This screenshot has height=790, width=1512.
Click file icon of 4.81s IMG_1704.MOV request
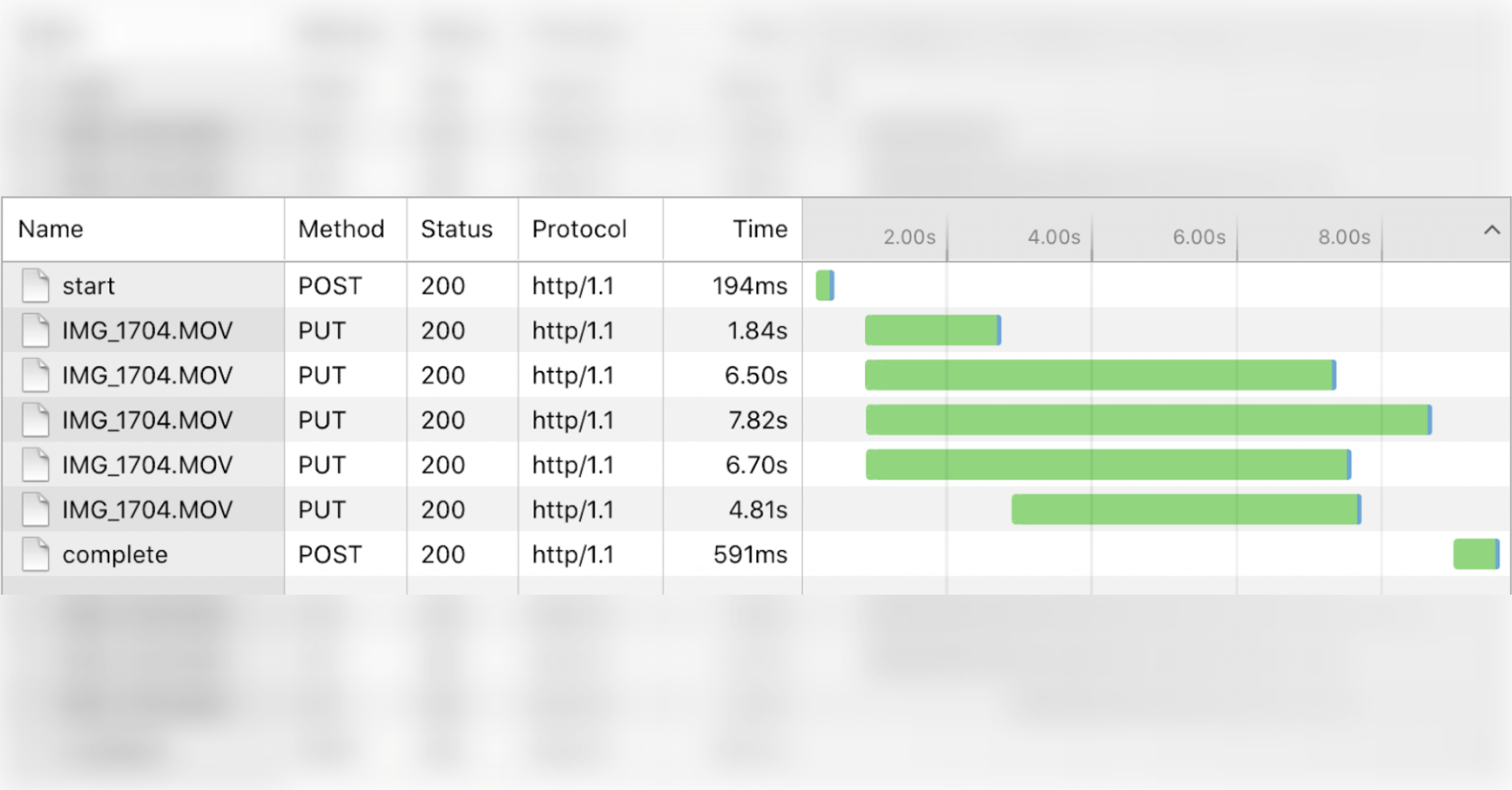(35, 509)
